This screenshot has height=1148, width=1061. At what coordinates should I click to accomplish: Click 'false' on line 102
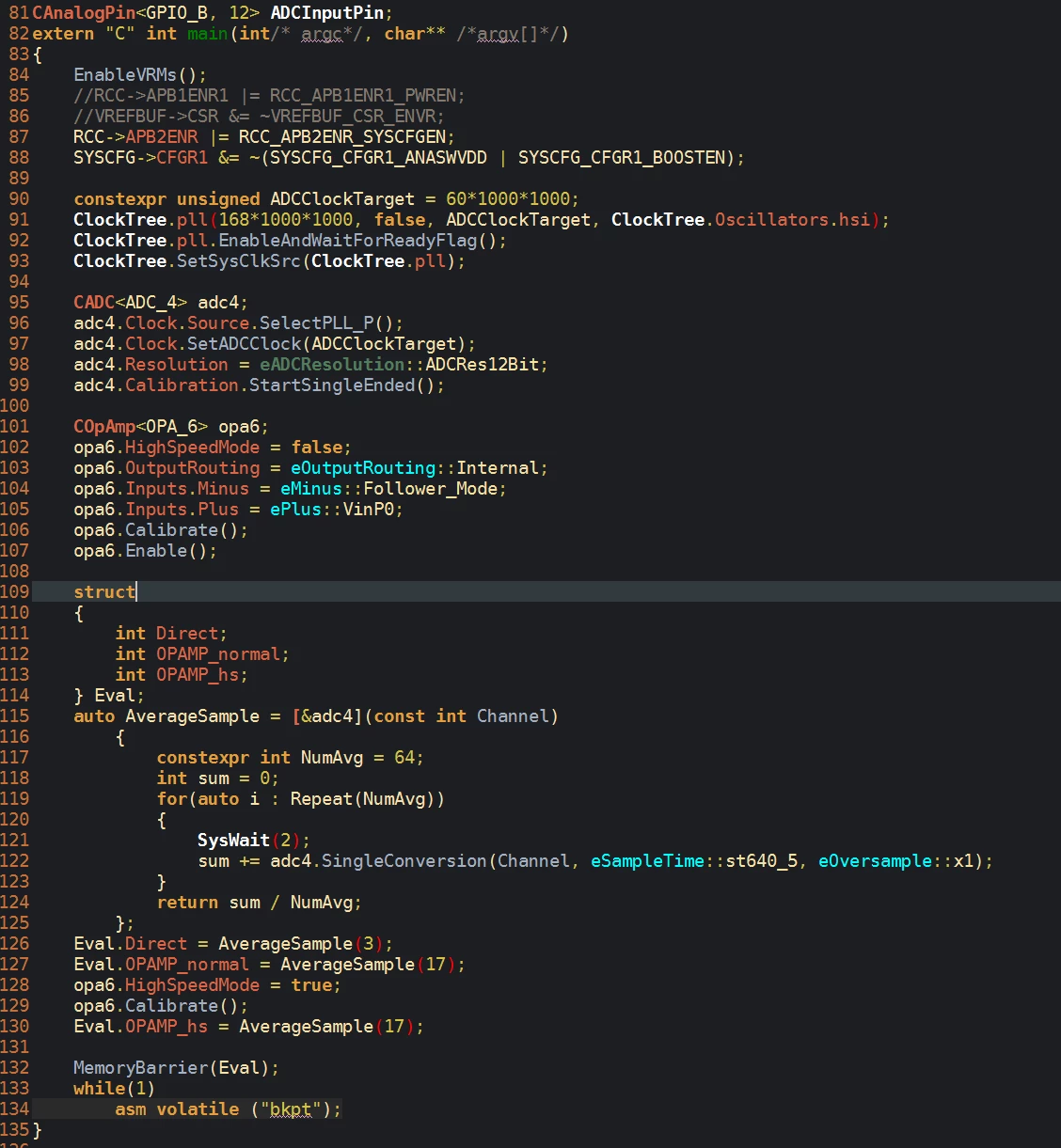pos(316,447)
